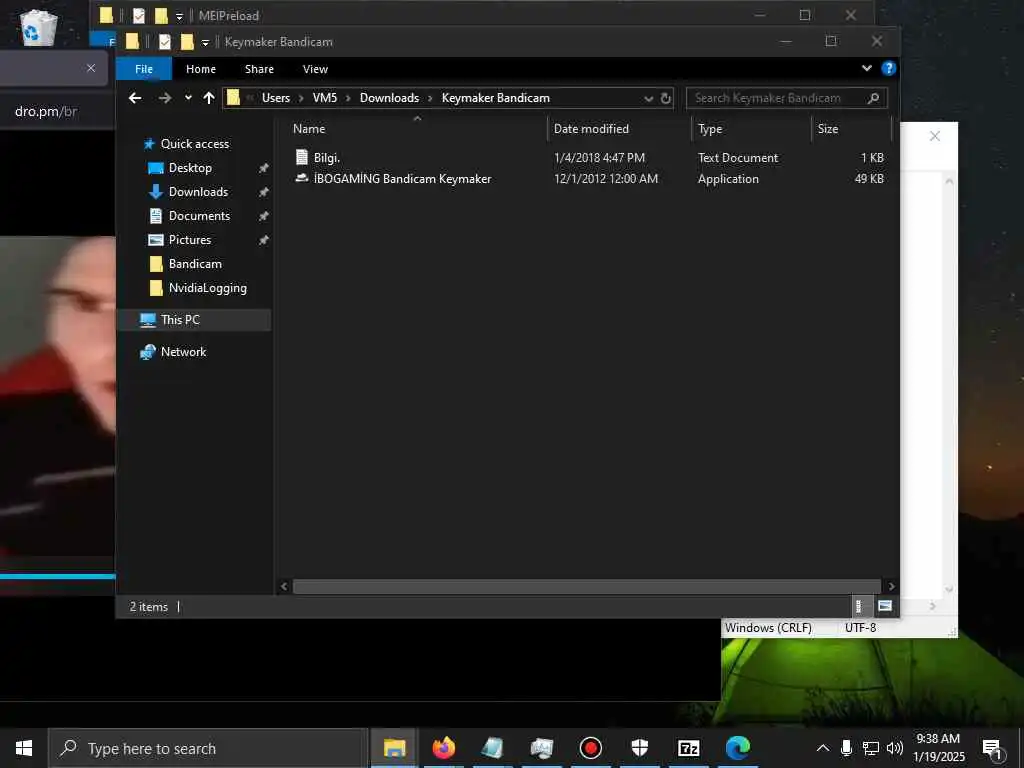
Task: Open the quick access toolbar customize dropdown
Action: pos(205,42)
